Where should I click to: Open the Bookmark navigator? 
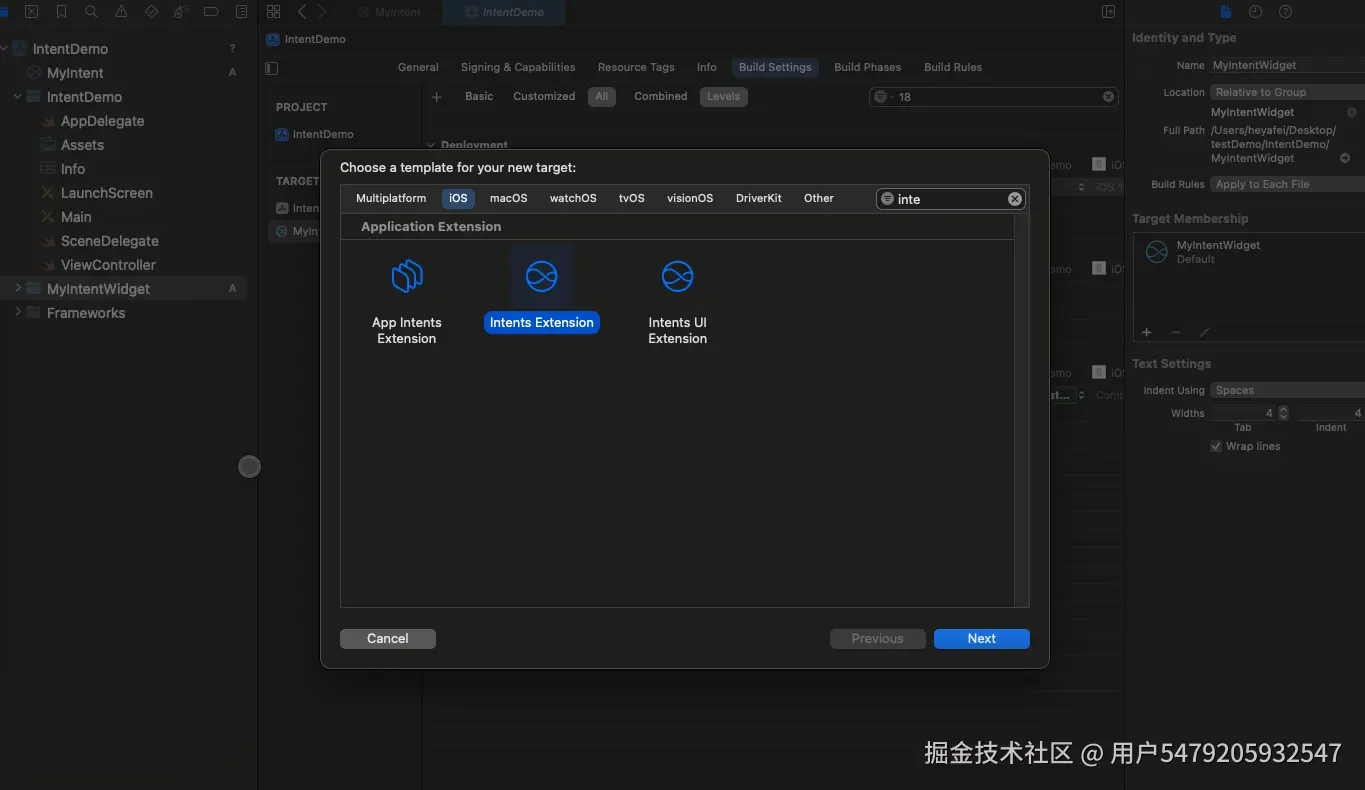61,11
